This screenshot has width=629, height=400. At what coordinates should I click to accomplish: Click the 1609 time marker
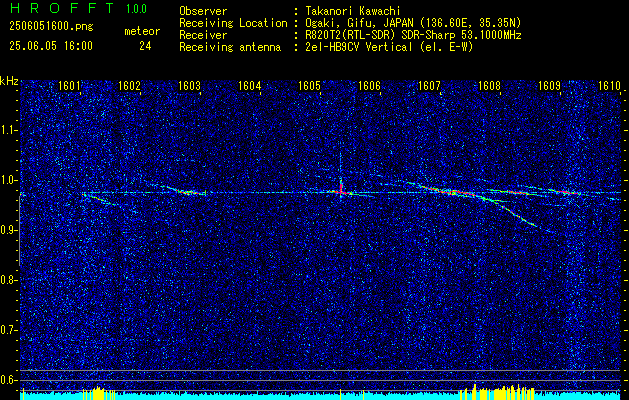point(549,86)
